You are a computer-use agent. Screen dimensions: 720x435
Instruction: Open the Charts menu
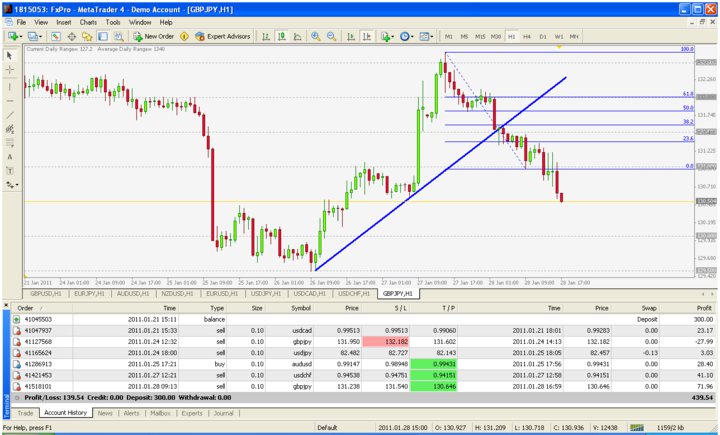[89, 21]
